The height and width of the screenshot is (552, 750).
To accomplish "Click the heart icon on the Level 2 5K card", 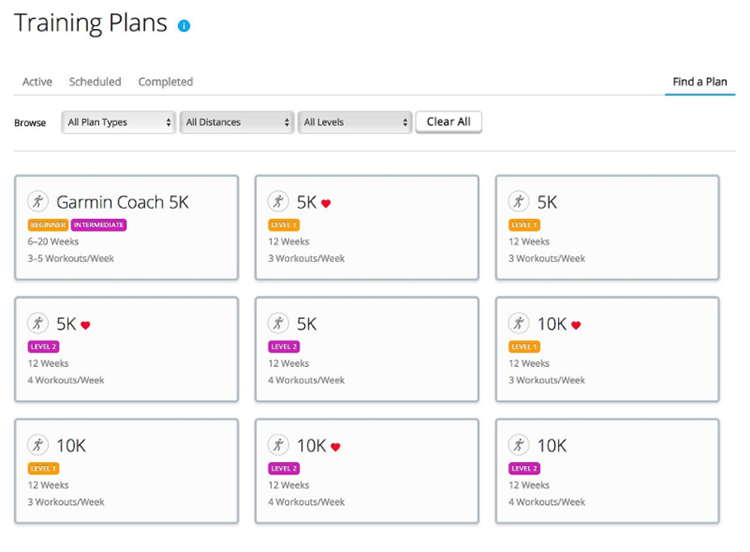I will coord(86,325).
